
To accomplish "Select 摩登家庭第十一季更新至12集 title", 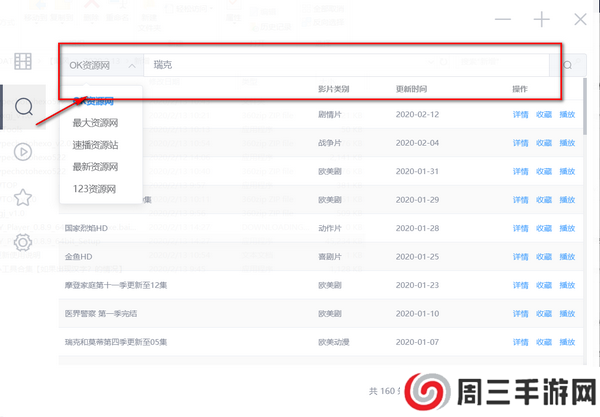I will click(116, 285).
